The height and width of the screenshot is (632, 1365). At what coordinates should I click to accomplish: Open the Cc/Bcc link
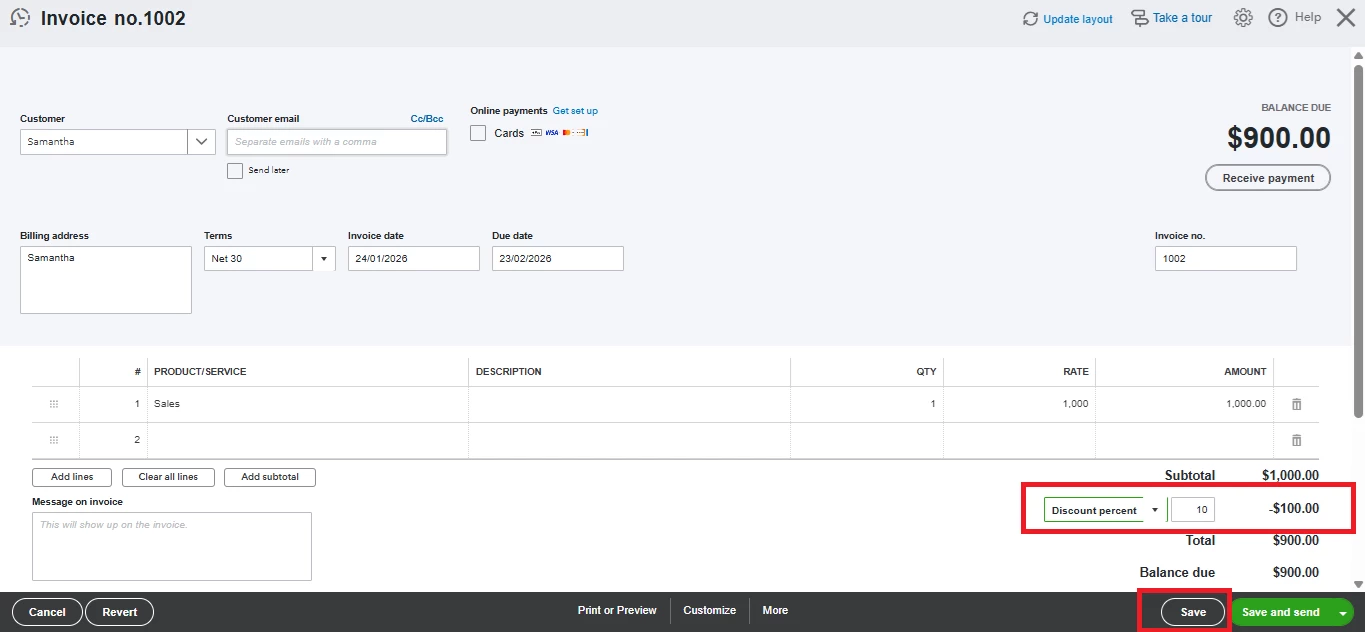(427, 118)
